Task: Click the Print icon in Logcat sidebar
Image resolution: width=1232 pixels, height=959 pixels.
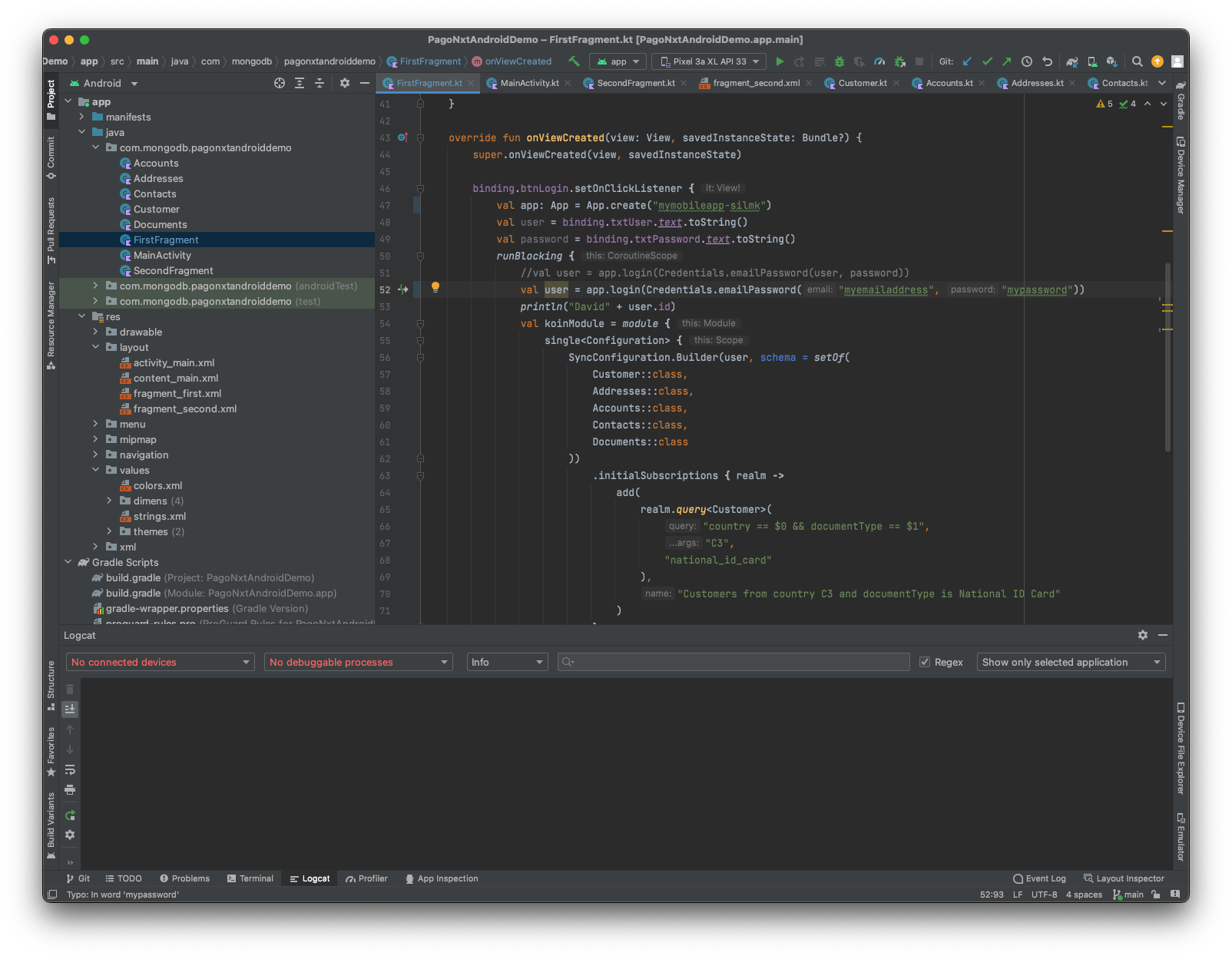Action: pyautogui.click(x=70, y=790)
